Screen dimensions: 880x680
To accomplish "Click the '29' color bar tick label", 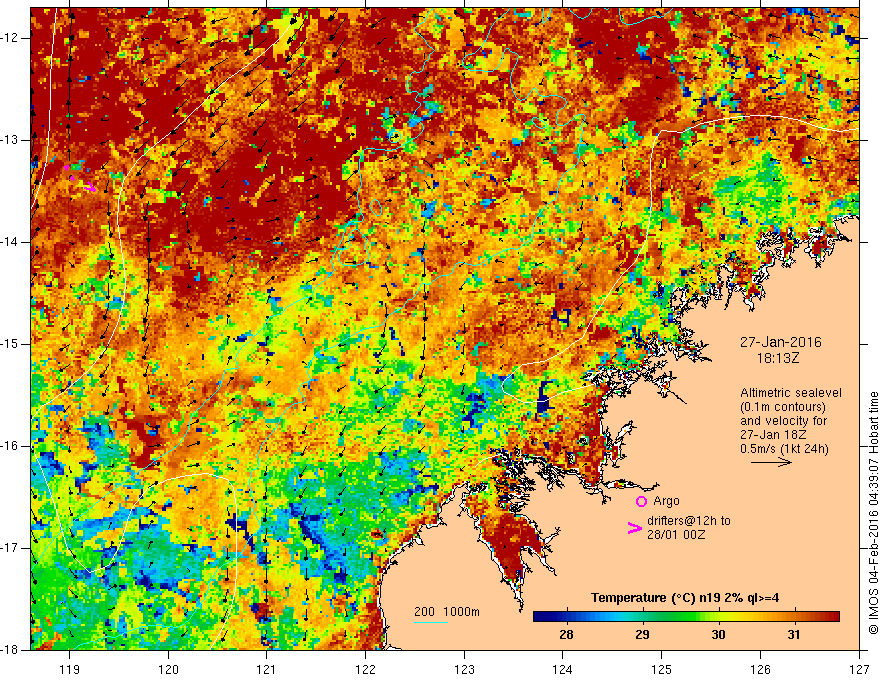I will pos(643,635).
